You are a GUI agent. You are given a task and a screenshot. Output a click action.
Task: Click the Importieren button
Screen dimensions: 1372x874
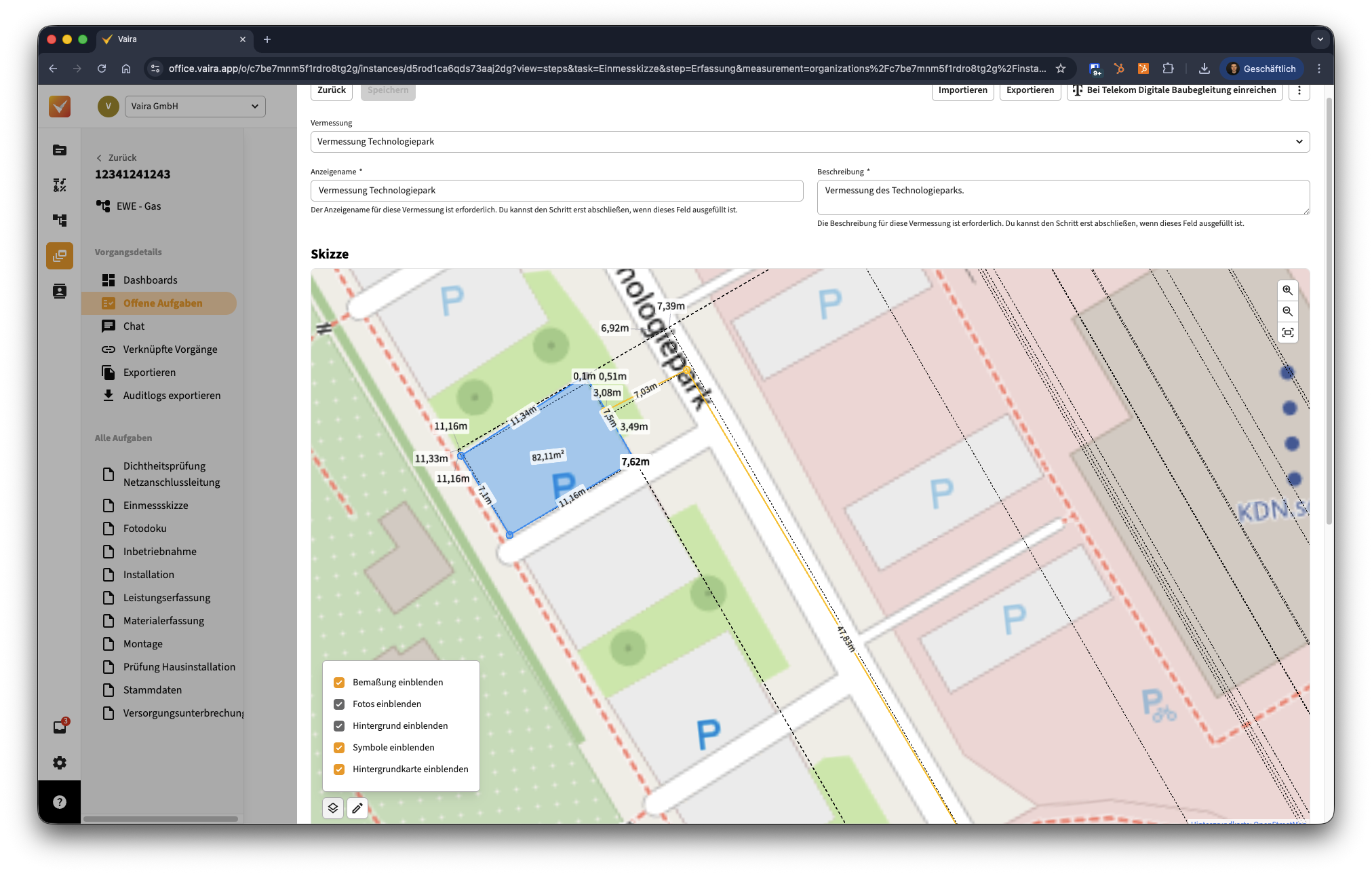coord(962,90)
